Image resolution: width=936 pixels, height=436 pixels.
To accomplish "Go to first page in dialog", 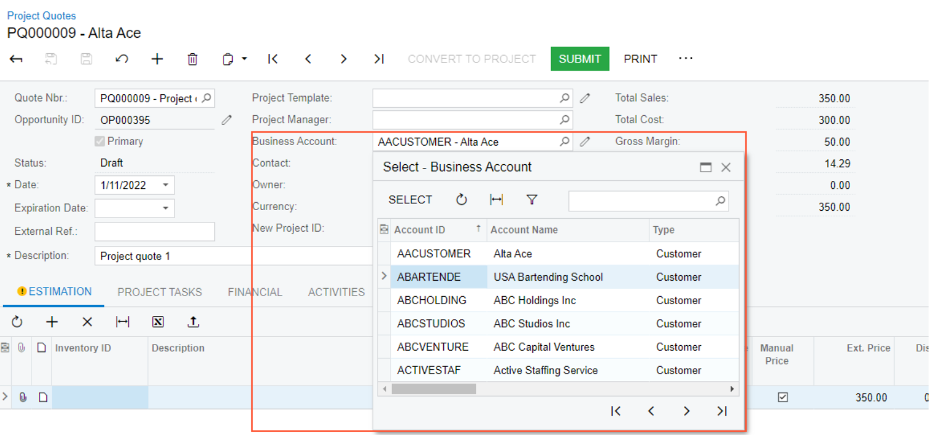I will pos(615,411).
